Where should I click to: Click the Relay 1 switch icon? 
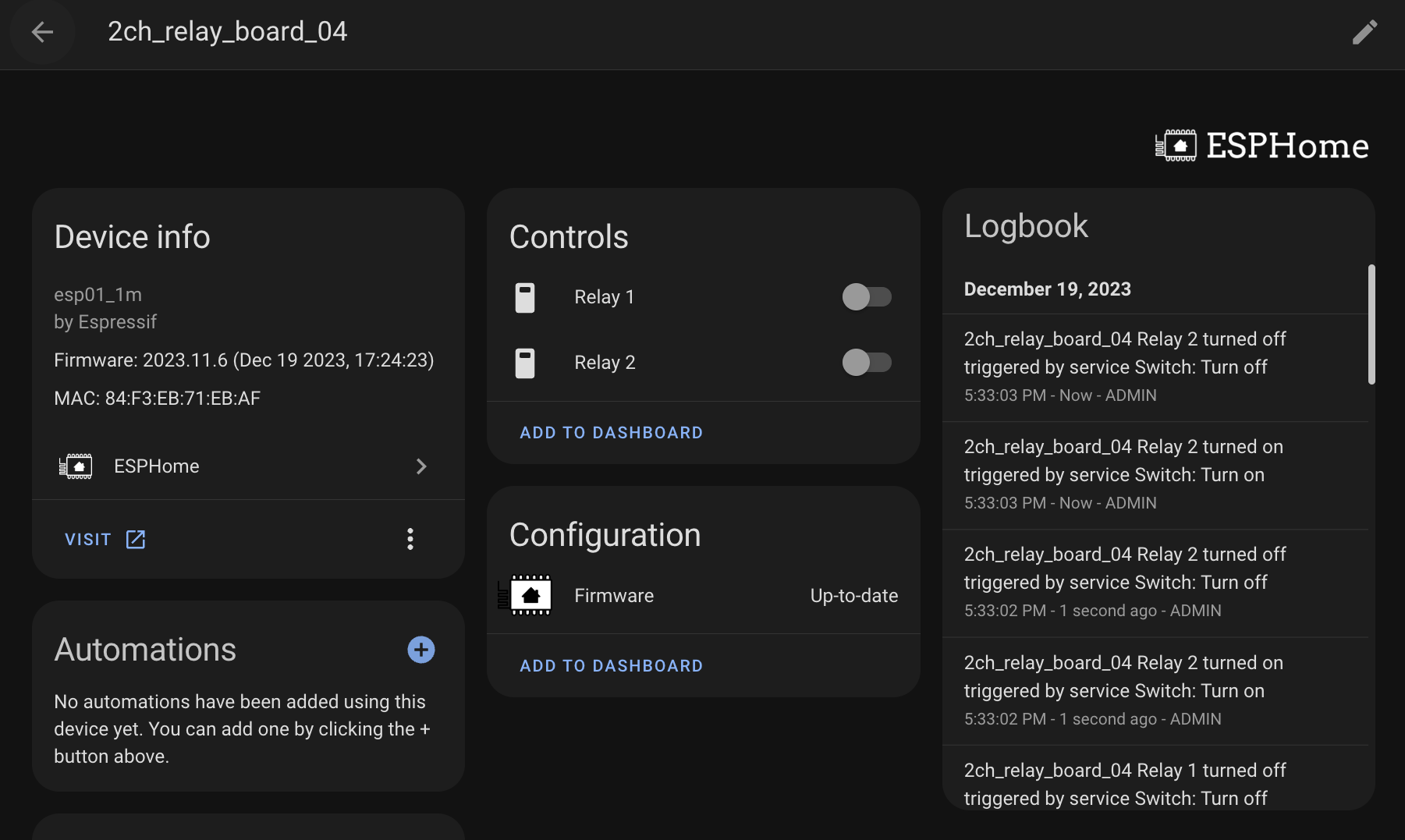point(525,297)
